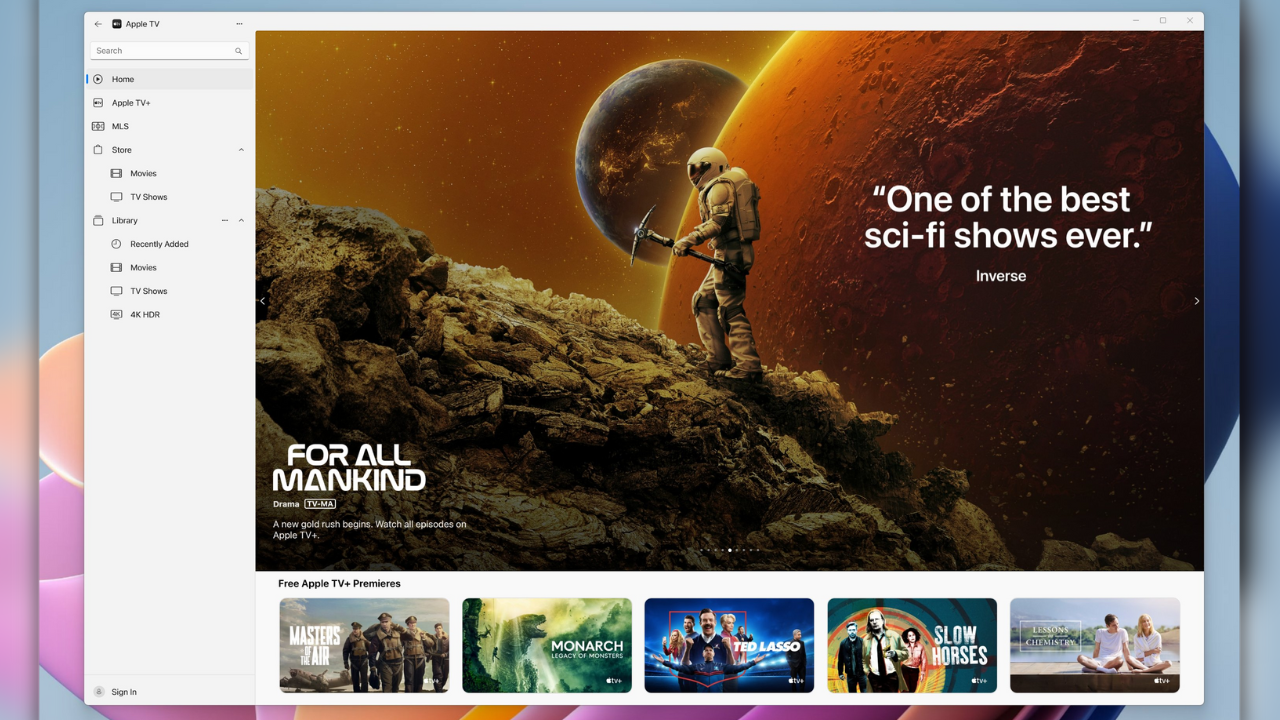Screen dimensions: 1280x720
Task: Click the Home play-circle icon
Action: point(98,79)
